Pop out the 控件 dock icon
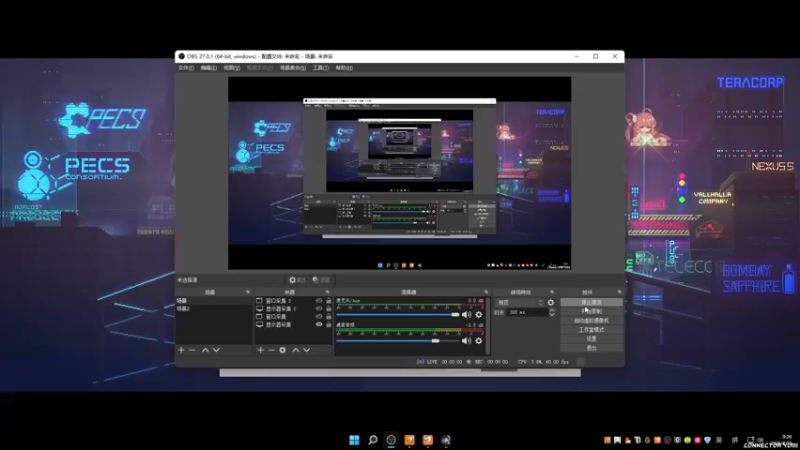800x450 pixels. [x=619, y=292]
